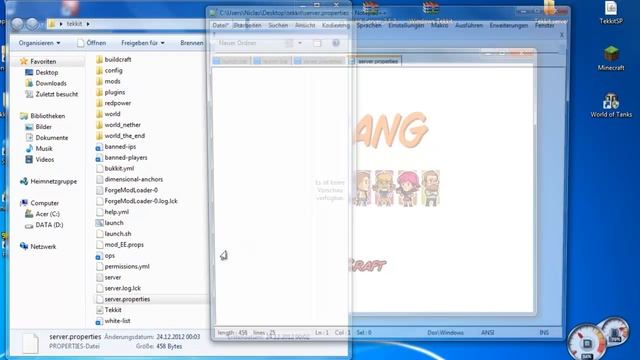
Task: Select the launch batch file
Action: coord(109,223)
